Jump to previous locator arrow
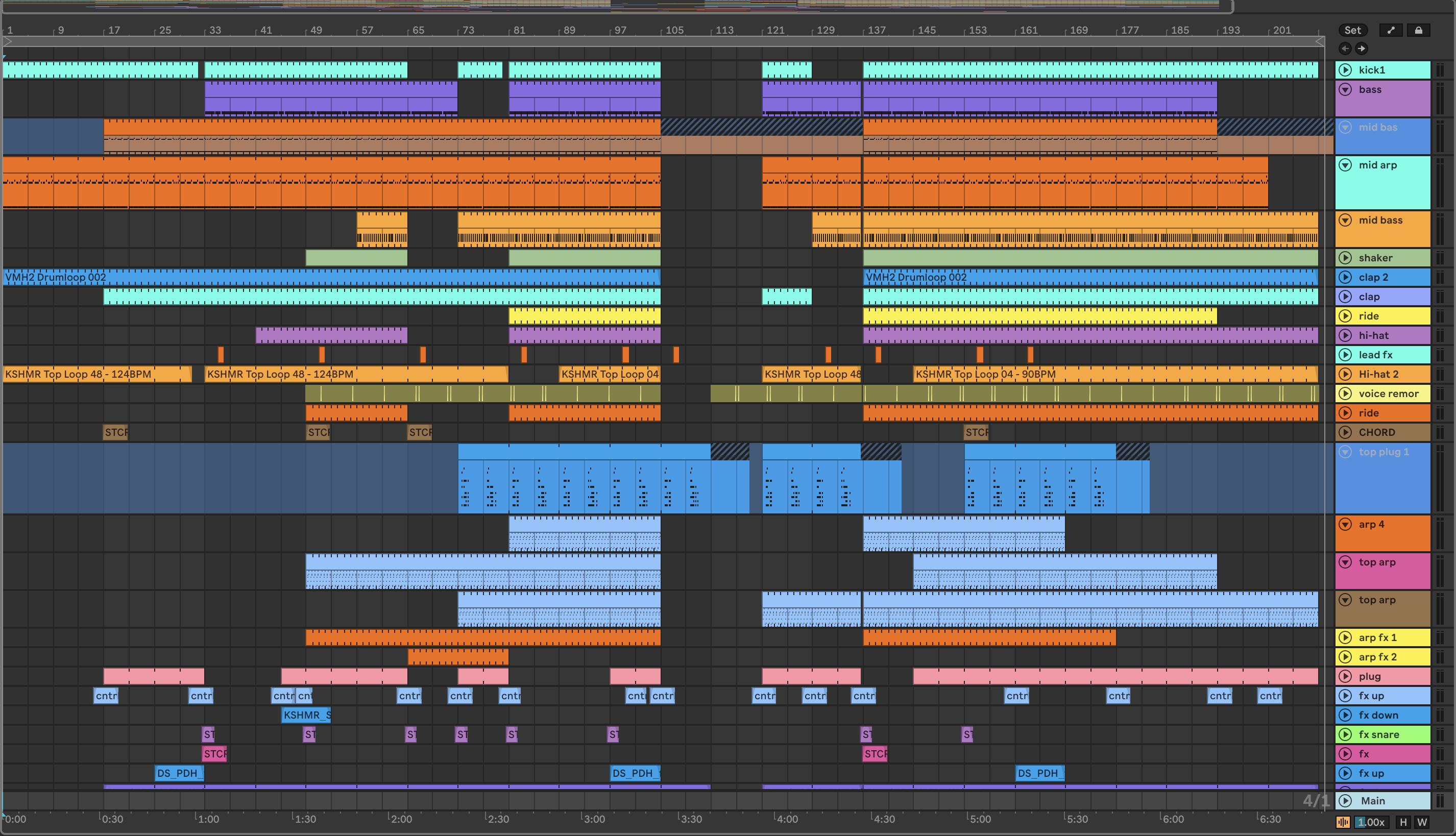Viewport: 1456px width, 836px height. tap(1345, 49)
